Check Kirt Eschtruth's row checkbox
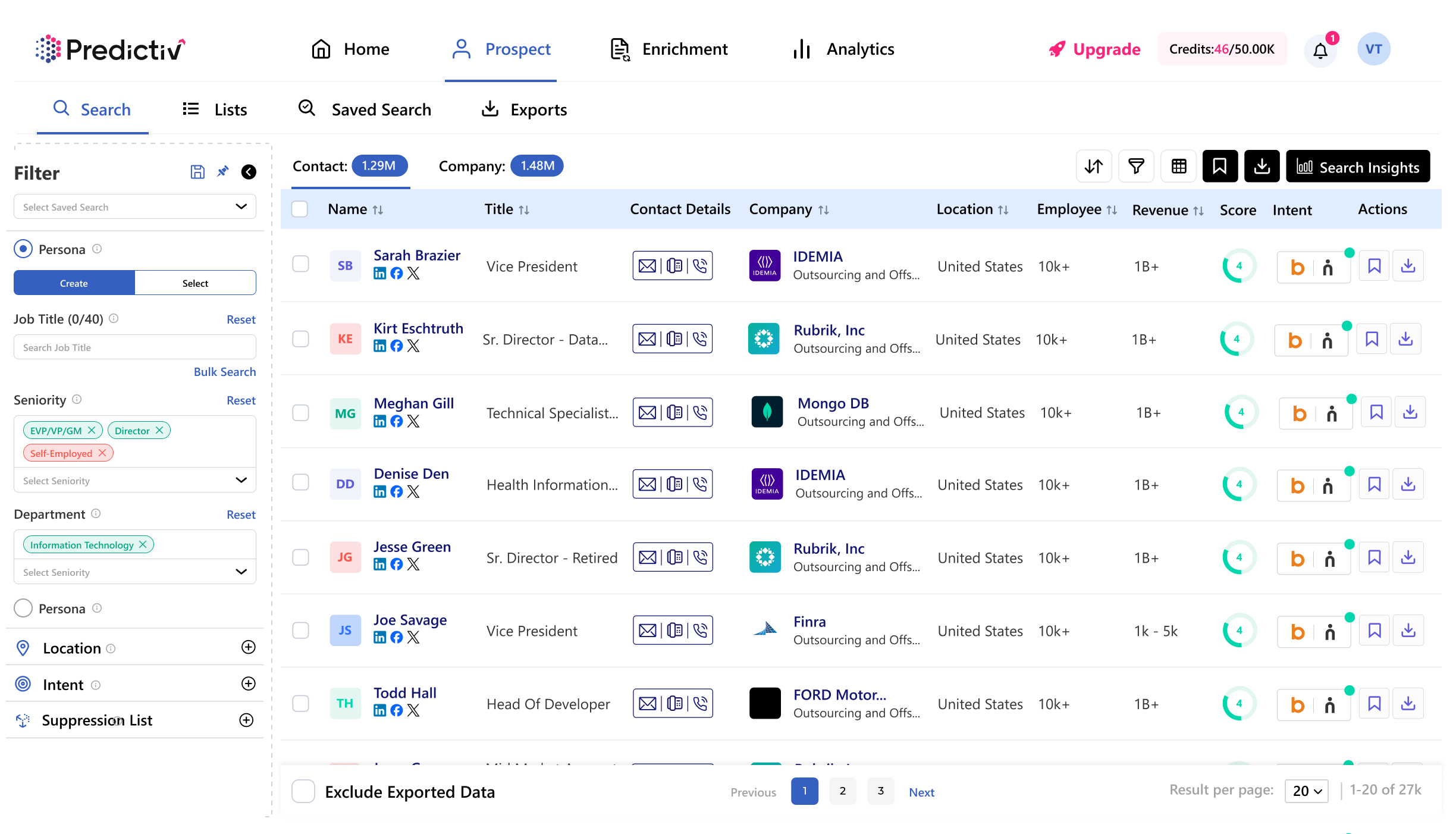1456x834 pixels. [x=301, y=339]
